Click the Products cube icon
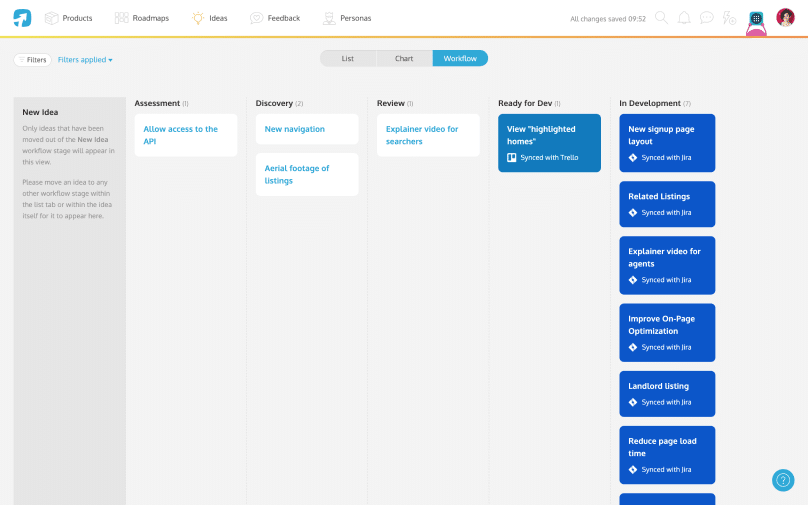 tap(52, 18)
